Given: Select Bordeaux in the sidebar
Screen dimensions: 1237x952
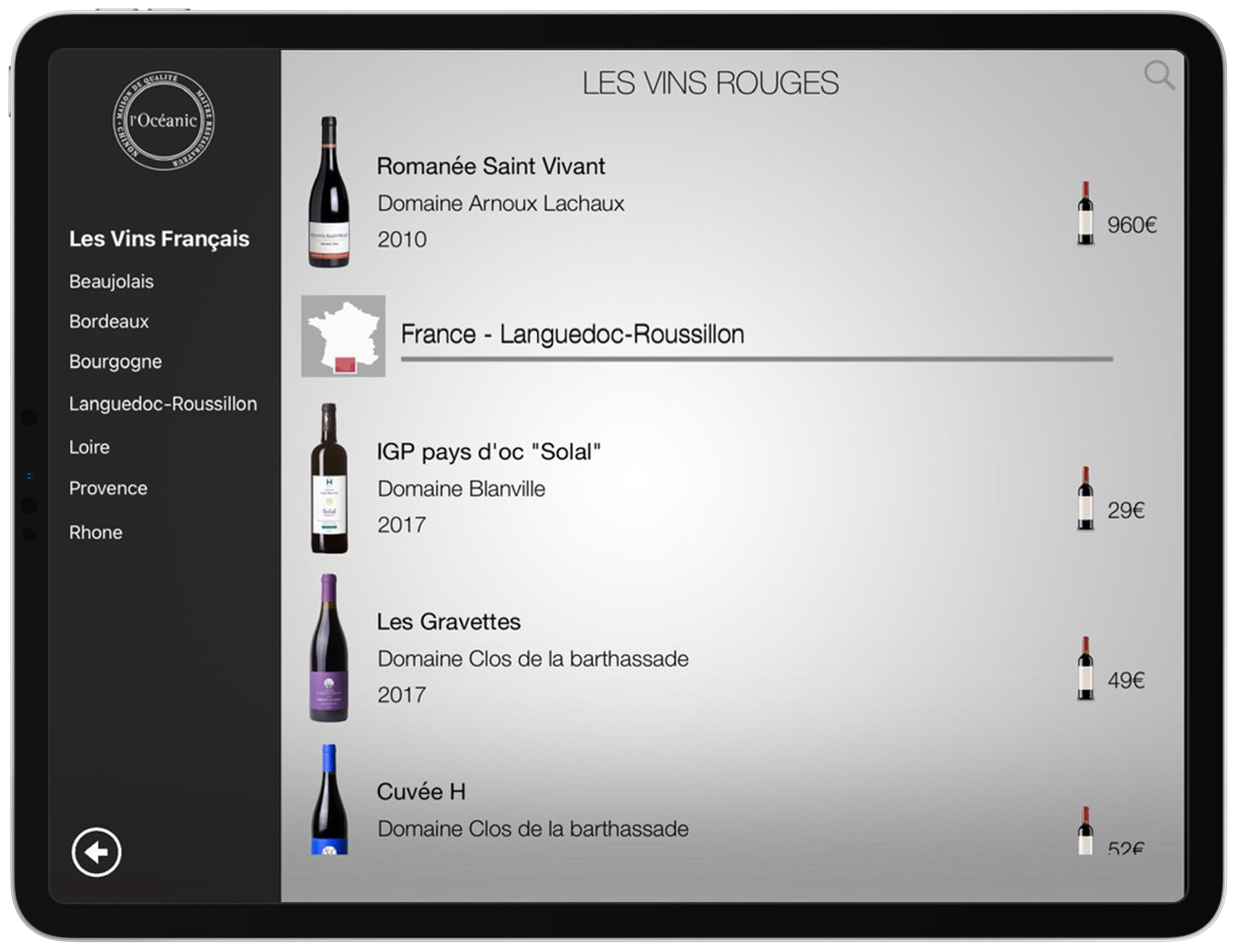Looking at the screenshot, I should [x=109, y=321].
